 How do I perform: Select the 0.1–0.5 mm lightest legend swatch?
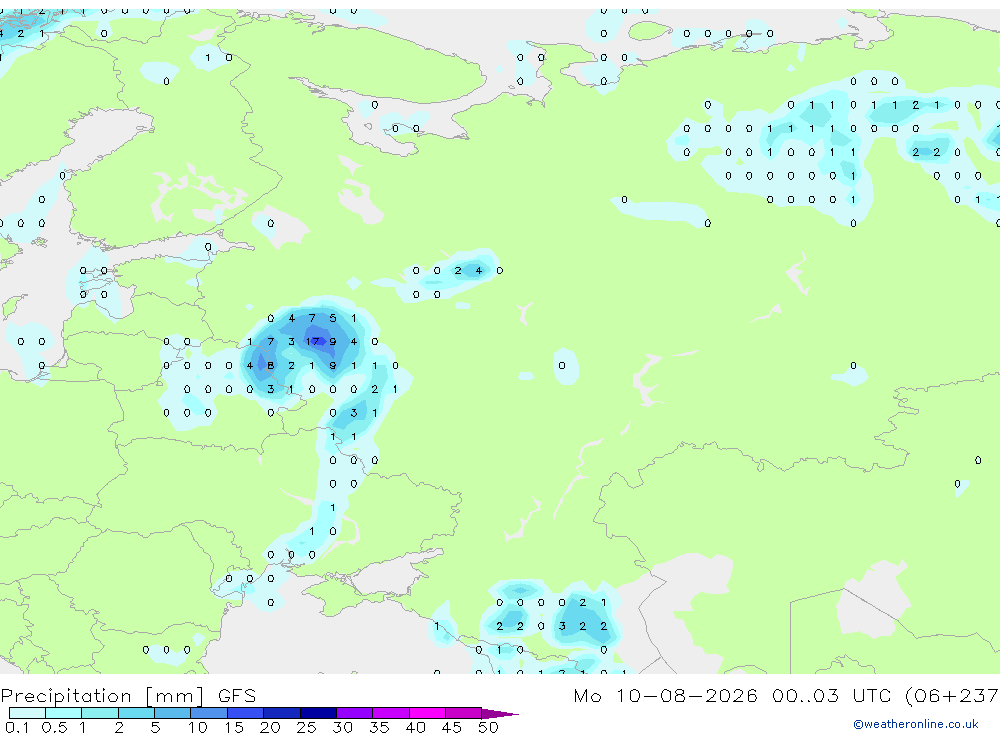27,713
